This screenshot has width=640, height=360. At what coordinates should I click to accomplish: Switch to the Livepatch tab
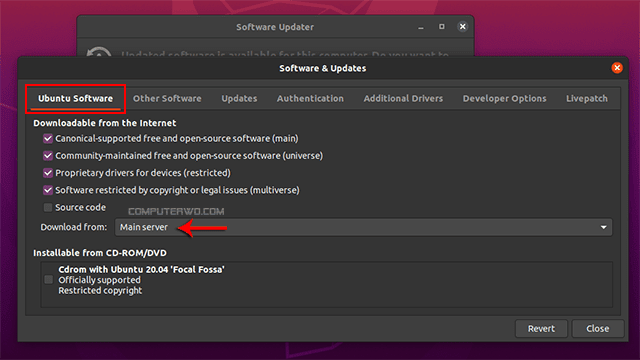pos(587,98)
